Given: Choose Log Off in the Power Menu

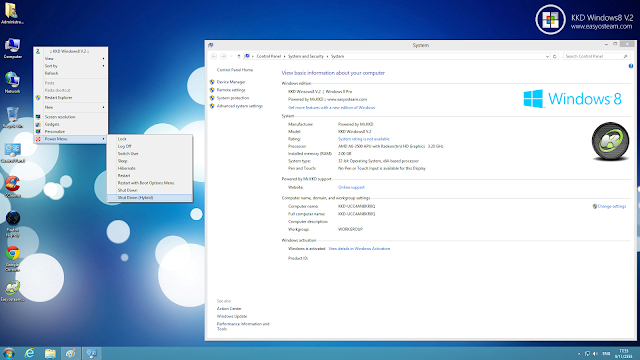Looking at the screenshot, I should [x=150, y=147].
